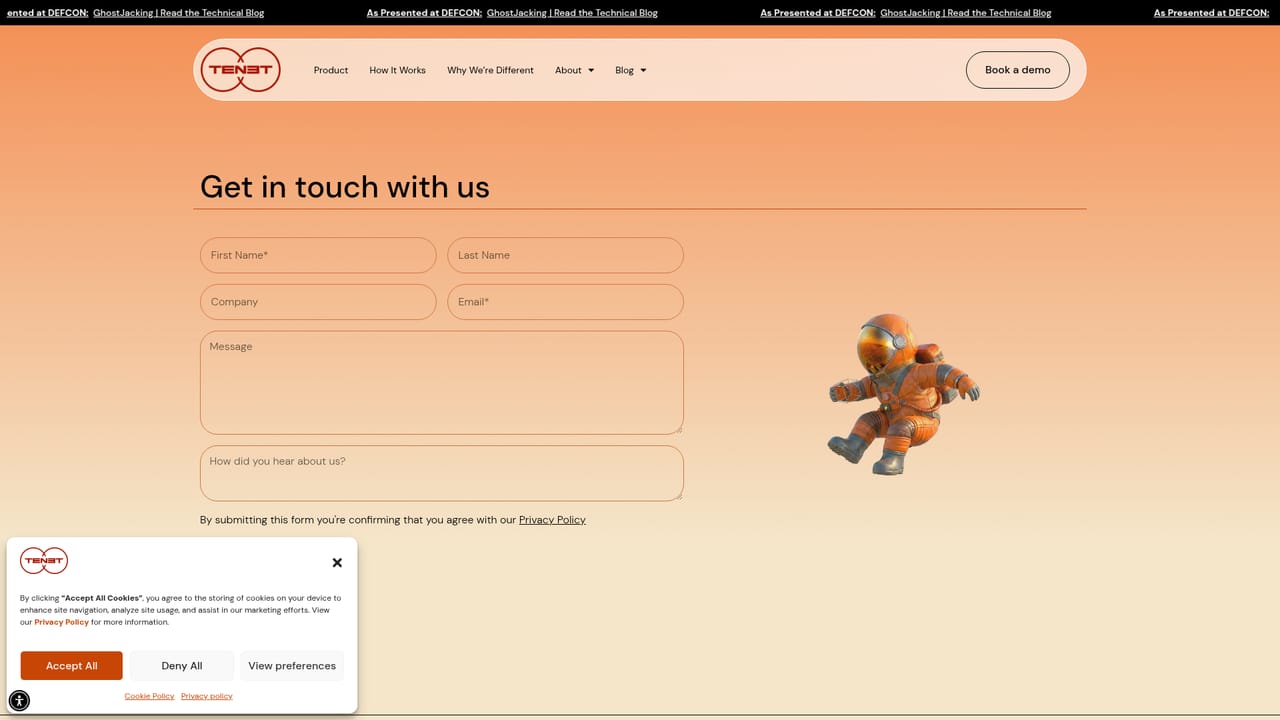Screen dimensions: 1280x720
Task: Open the Cookie Policy link
Action: 149,696
